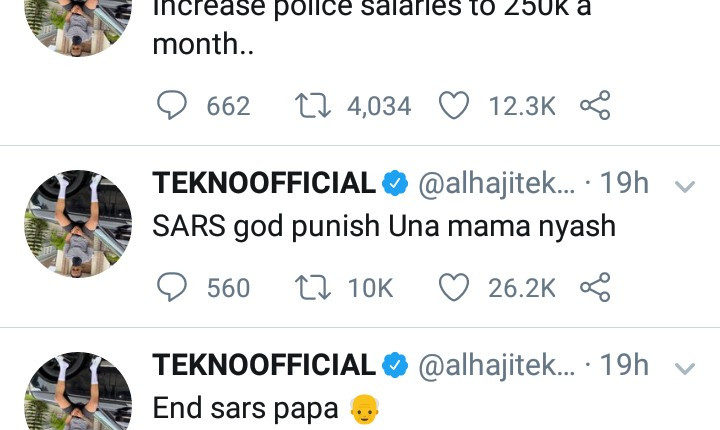
Task: Click the @alhajitek handle on 'End sars papa' tweet
Action: tap(495, 366)
